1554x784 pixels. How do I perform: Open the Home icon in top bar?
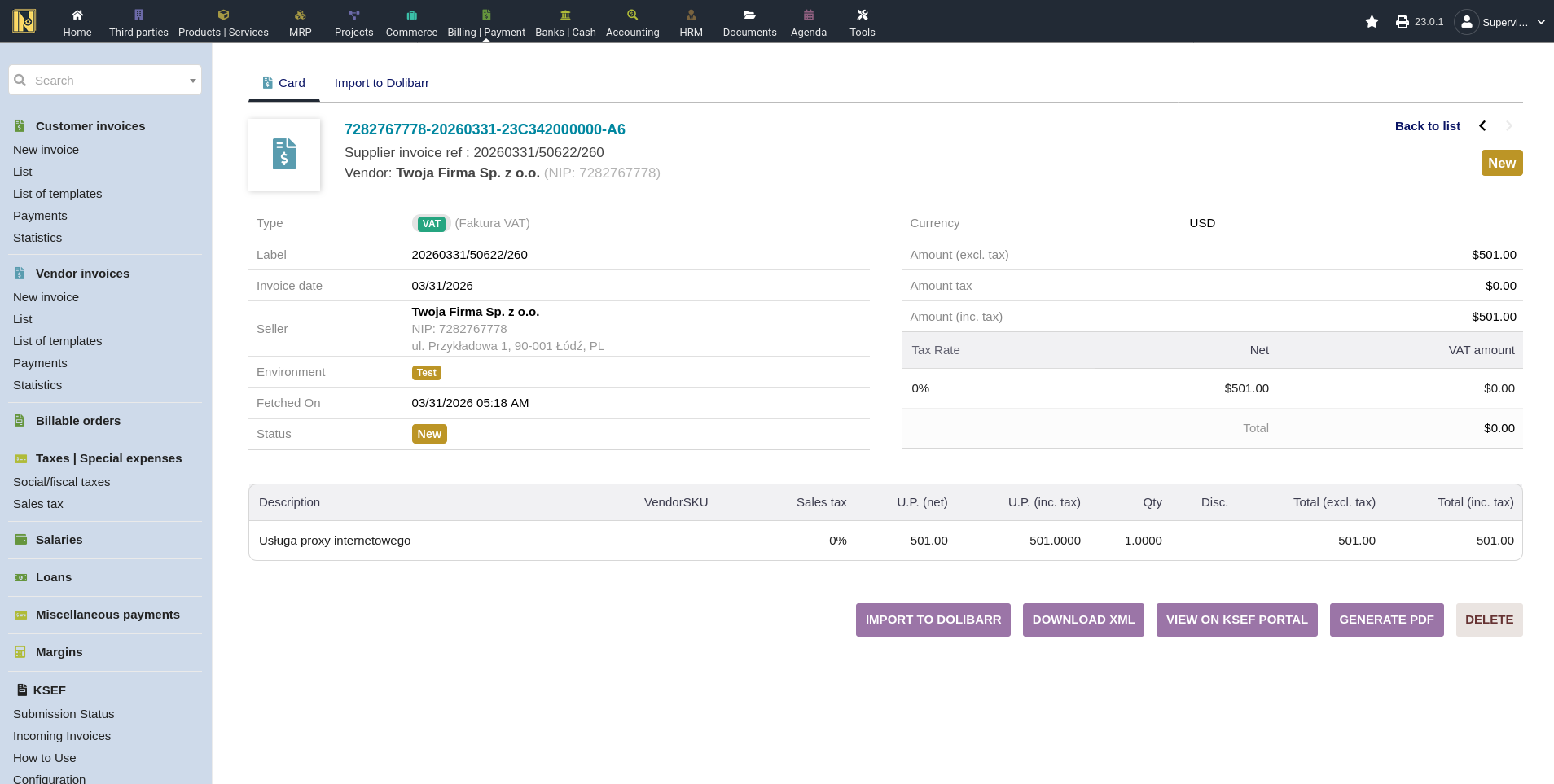(77, 15)
